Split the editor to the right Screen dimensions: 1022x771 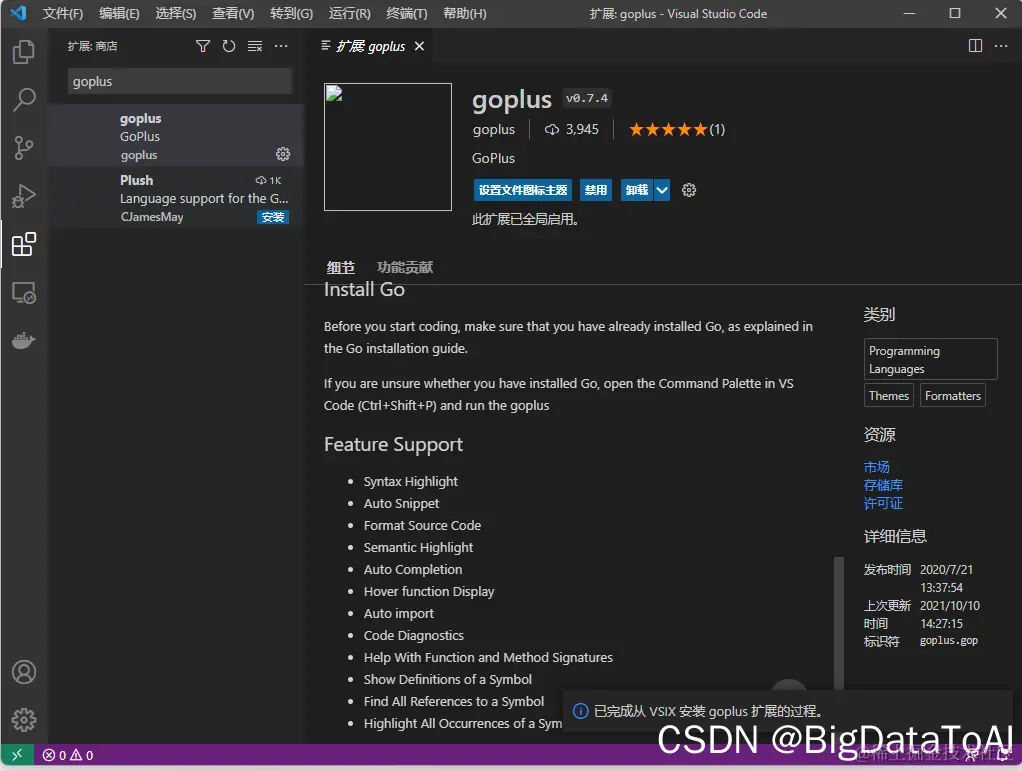coord(975,46)
